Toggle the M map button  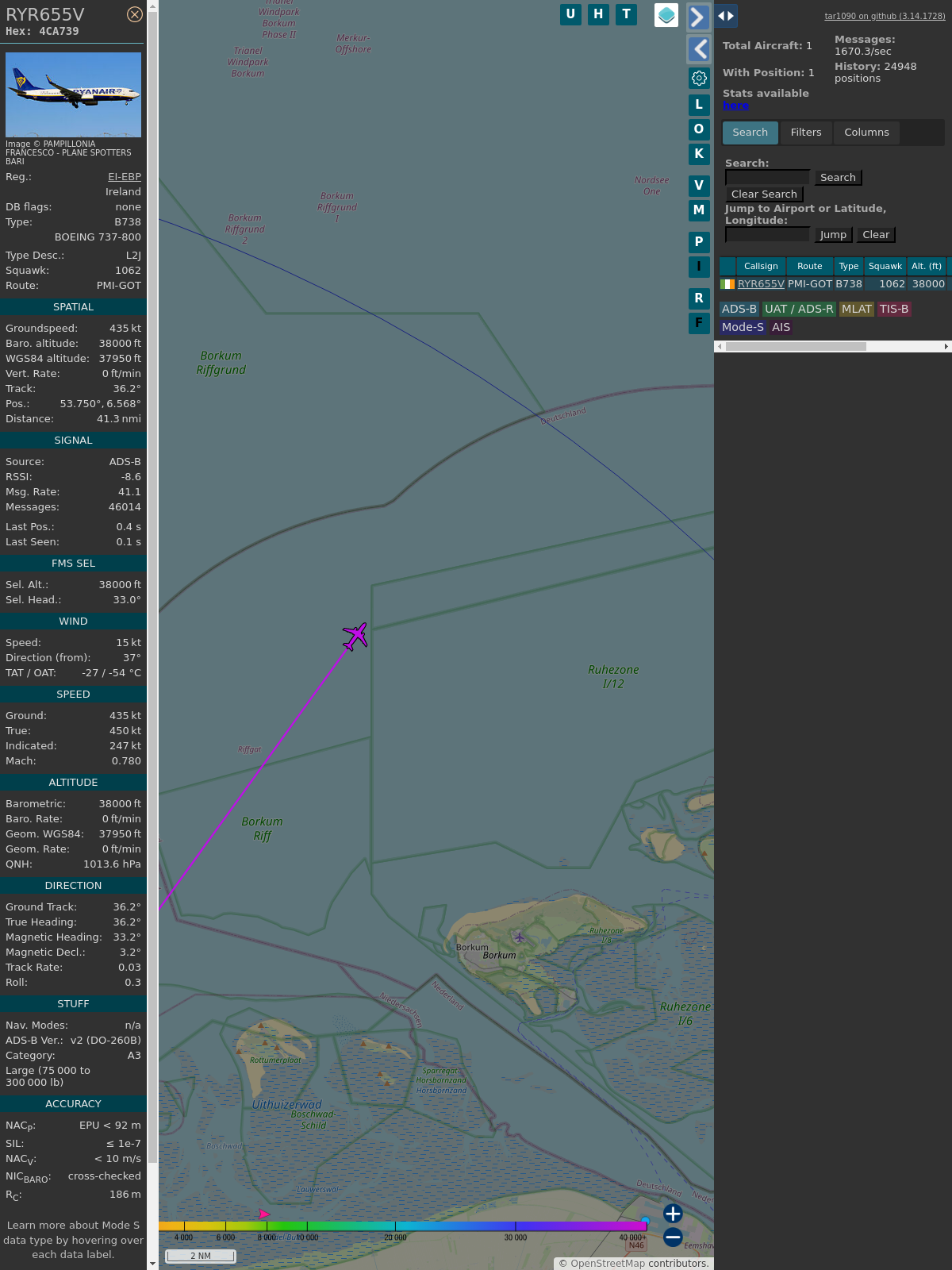[699, 210]
